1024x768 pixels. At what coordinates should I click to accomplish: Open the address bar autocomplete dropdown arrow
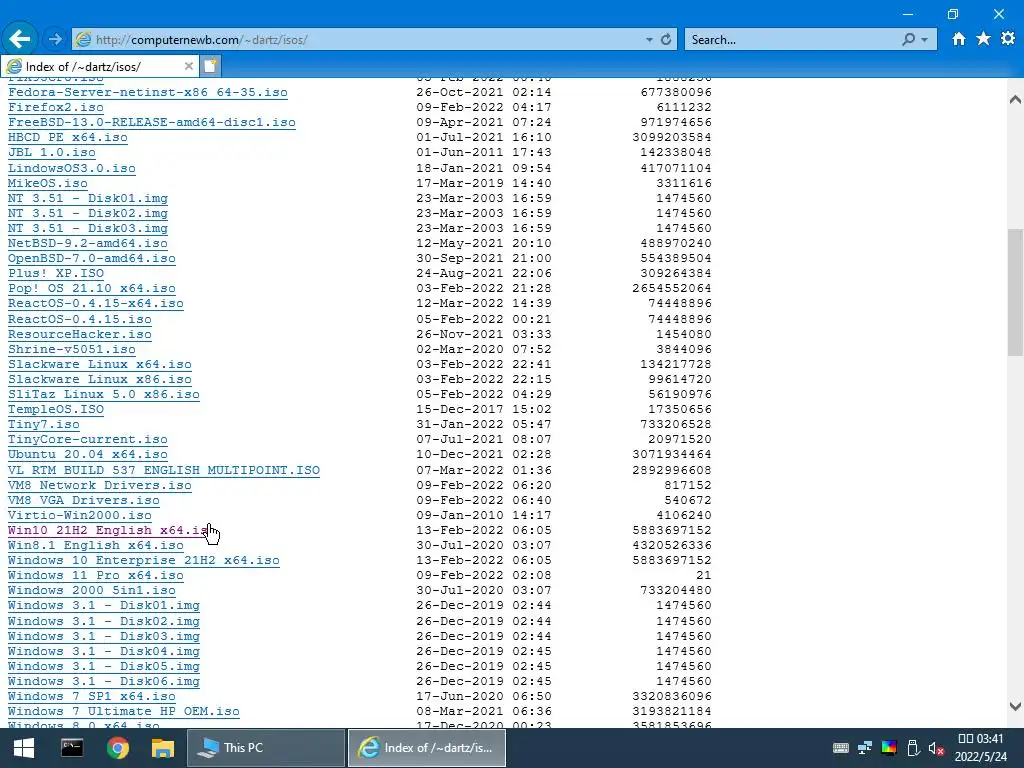pyautogui.click(x=649, y=40)
